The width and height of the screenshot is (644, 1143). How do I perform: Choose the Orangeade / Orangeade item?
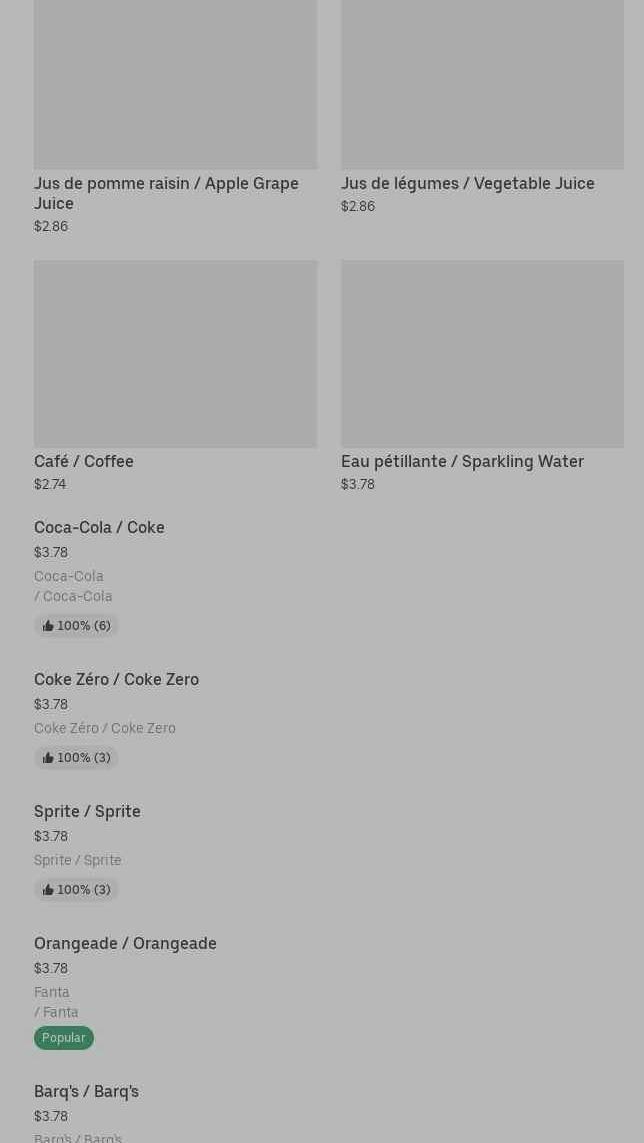[x=125, y=943]
